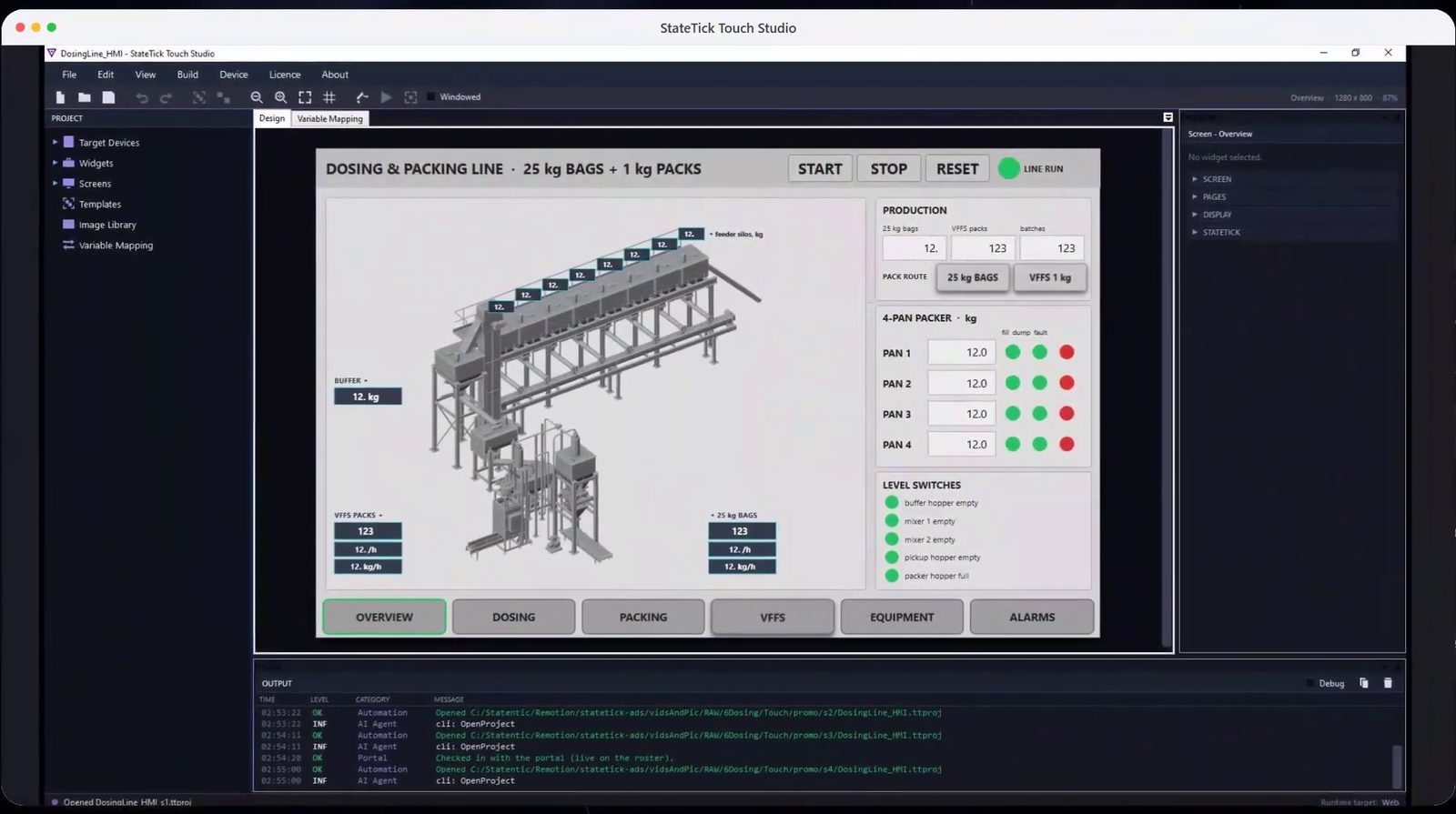The width and height of the screenshot is (1456, 814).
Task: Open the ALARMS page button
Action: click(x=1032, y=617)
